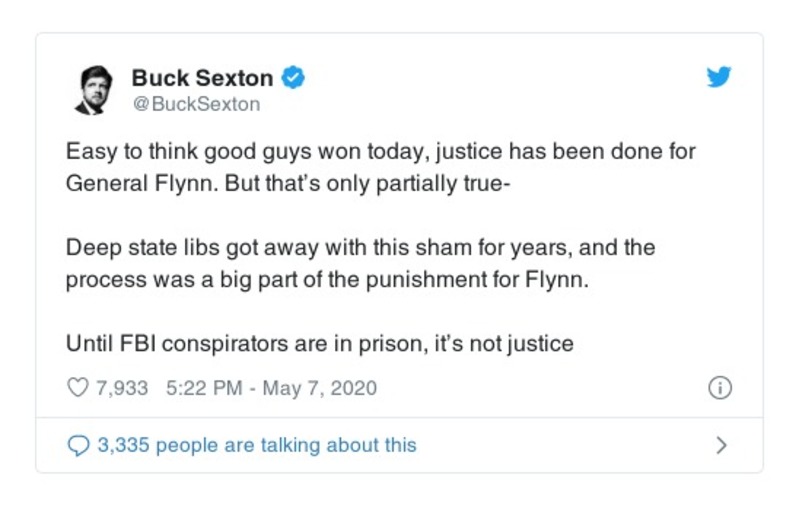Click Buck Sexton's profile avatar photo

(96, 91)
